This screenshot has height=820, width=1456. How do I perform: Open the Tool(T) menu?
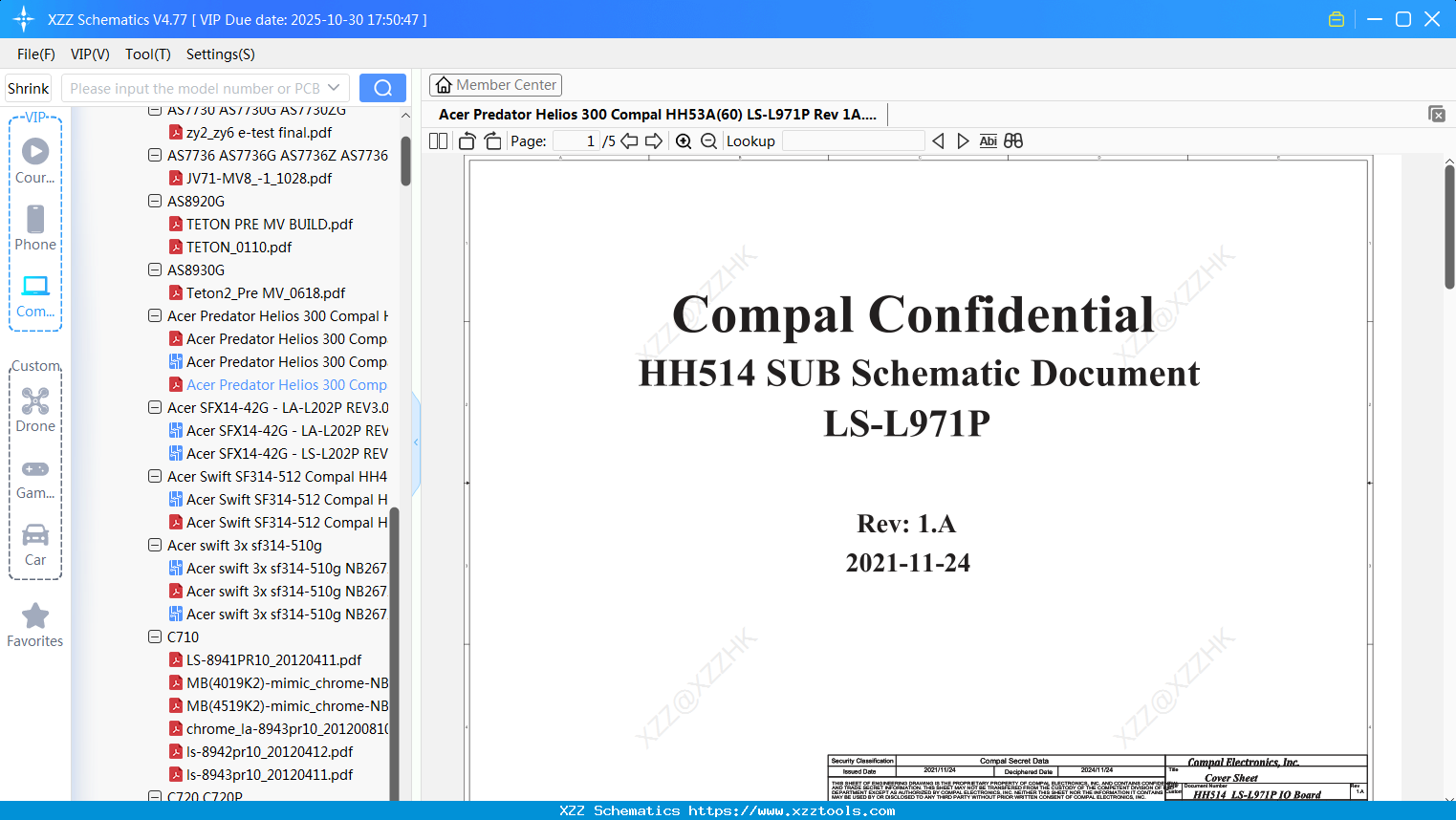click(x=148, y=54)
